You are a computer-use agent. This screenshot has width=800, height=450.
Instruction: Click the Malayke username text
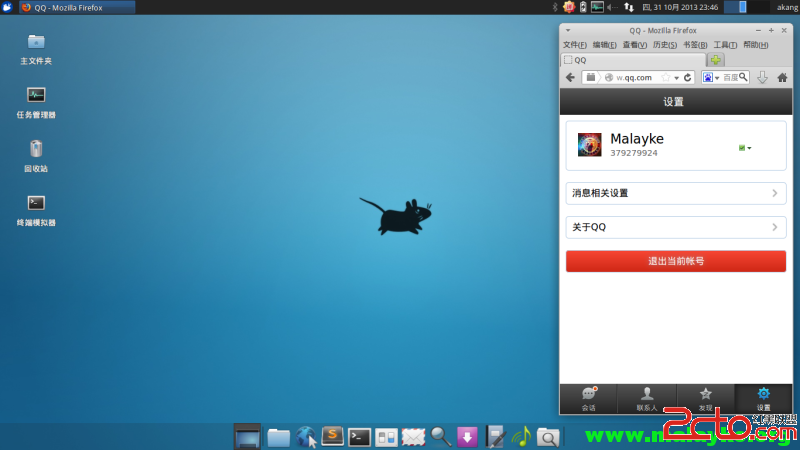[637, 139]
